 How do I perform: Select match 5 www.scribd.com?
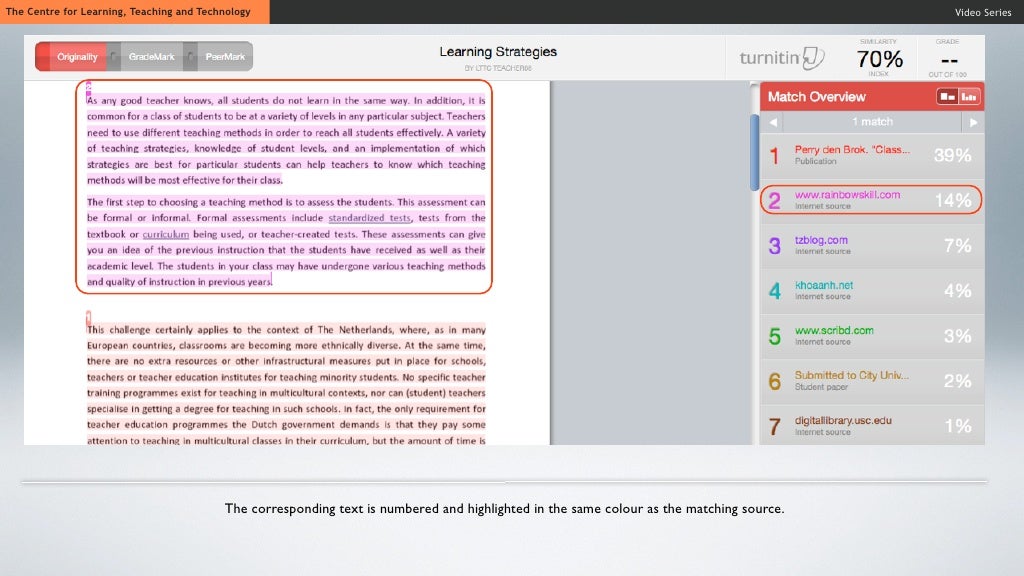(872, 336)
